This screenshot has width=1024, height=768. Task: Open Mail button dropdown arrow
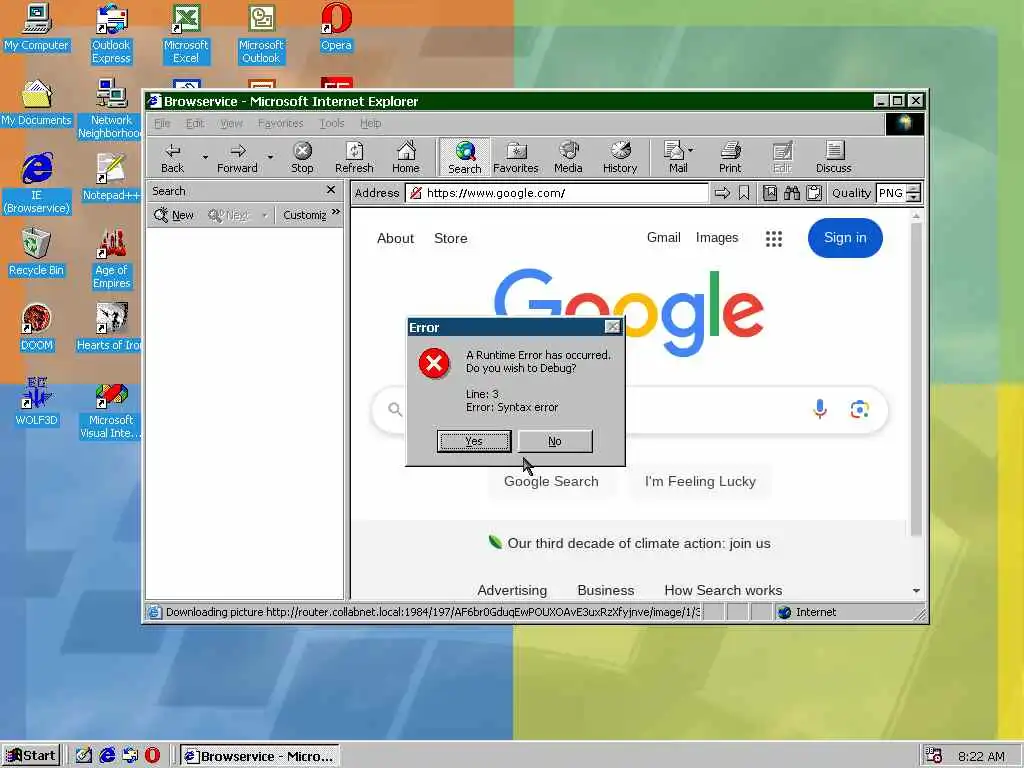tap(691, 150)
